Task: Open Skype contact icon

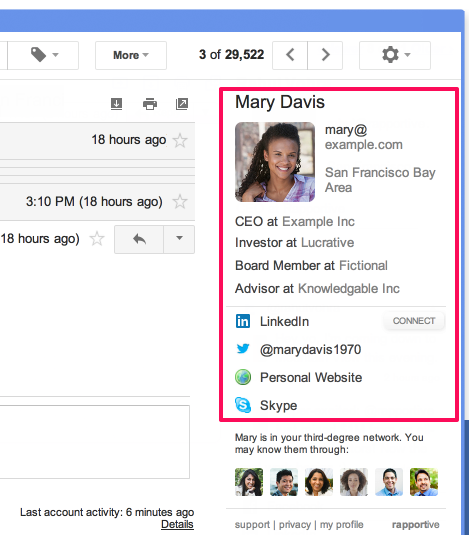Action: click(243, 405)
